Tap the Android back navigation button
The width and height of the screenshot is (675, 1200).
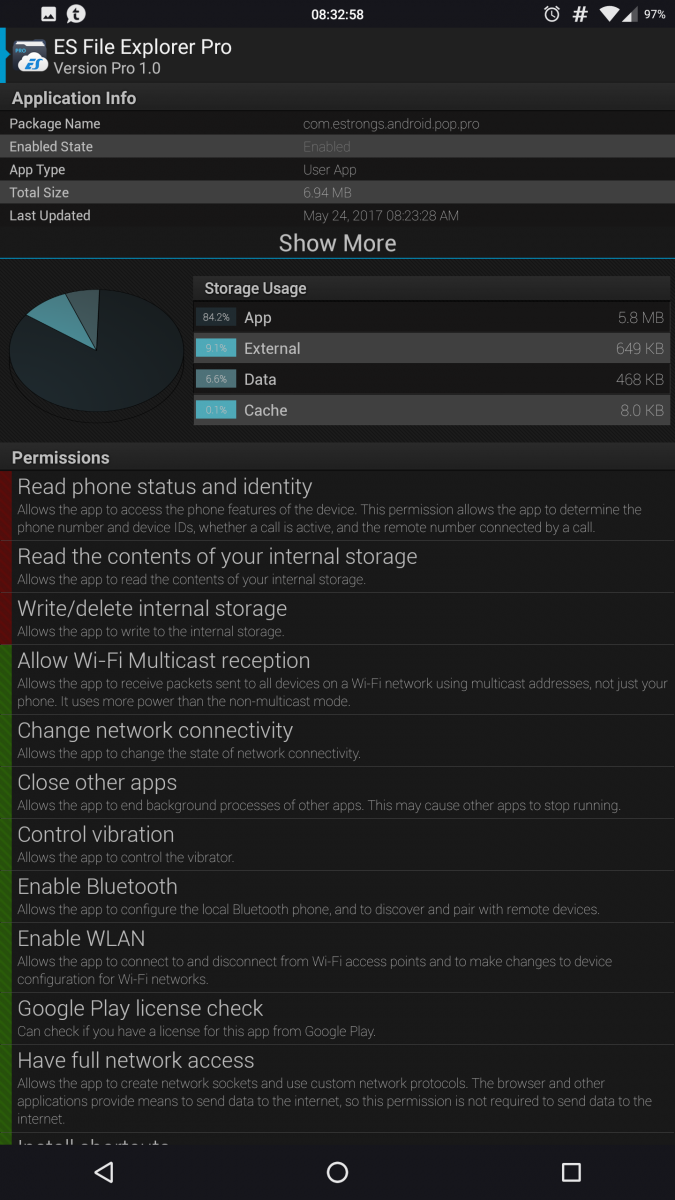(104, 1172)
